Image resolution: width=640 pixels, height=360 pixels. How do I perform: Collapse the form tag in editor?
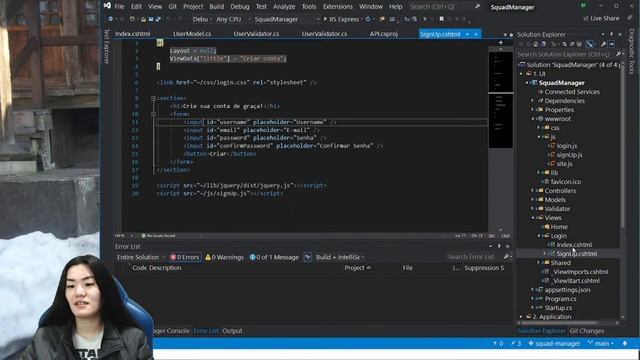pyautogui.click(x=153, y=114)
